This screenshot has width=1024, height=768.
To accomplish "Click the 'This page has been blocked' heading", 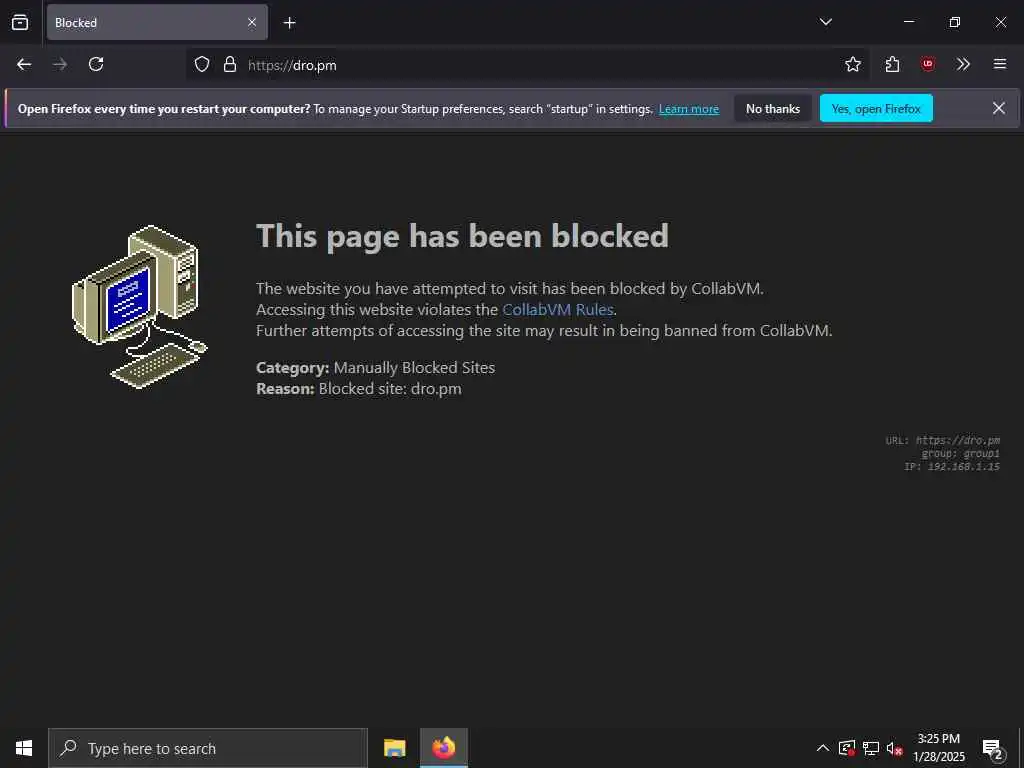I will [462, 236].
